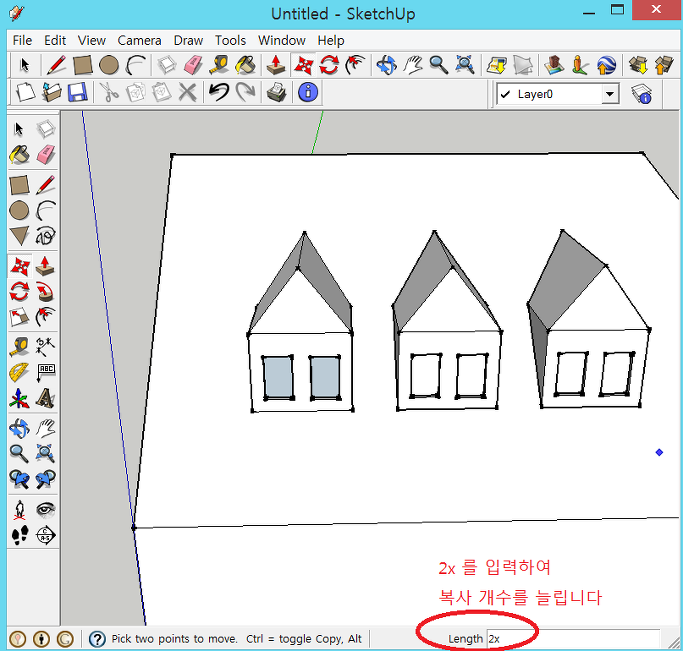The width and height of the screenshot is (683, 651).
Task: Select the Section Plane tool
Action: pos(45,535)
